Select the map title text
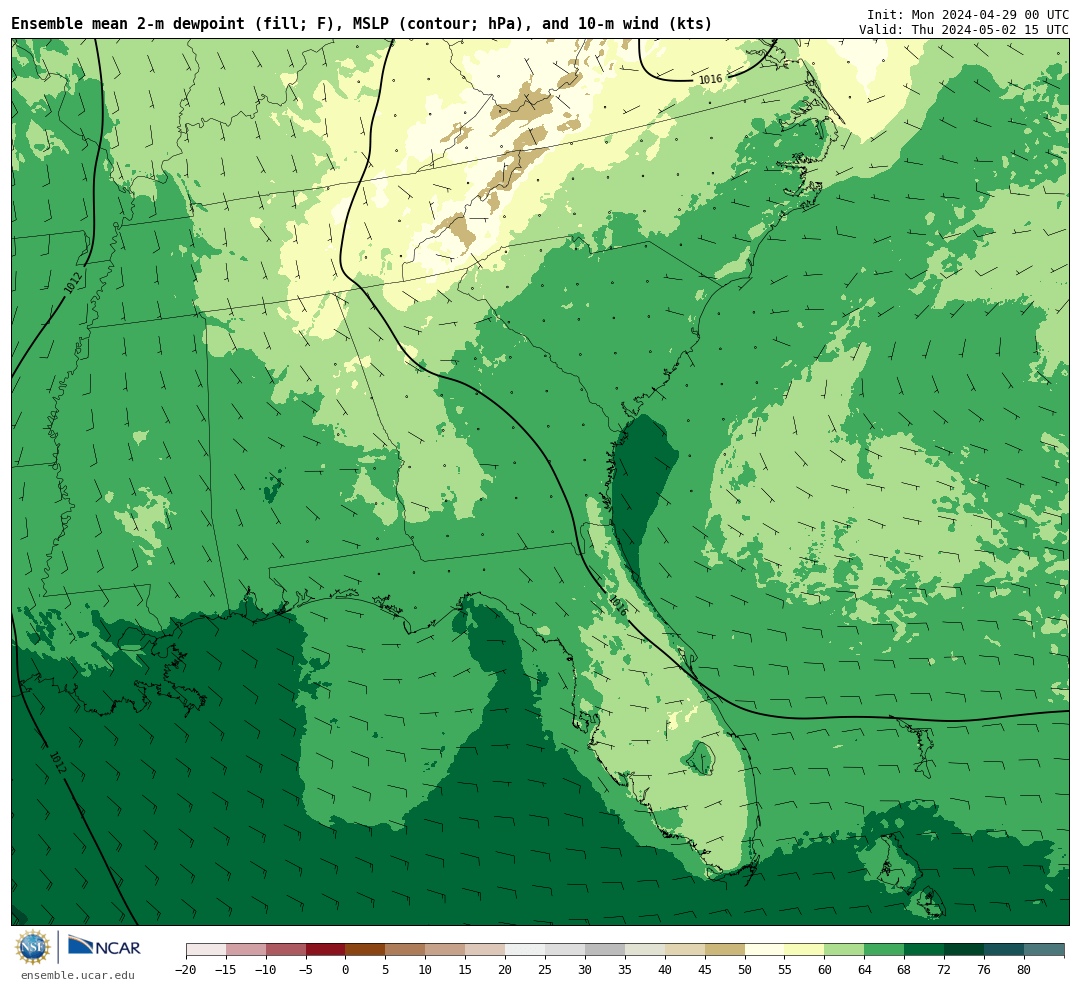The image size is (1080, 988). tap(362, 23)
